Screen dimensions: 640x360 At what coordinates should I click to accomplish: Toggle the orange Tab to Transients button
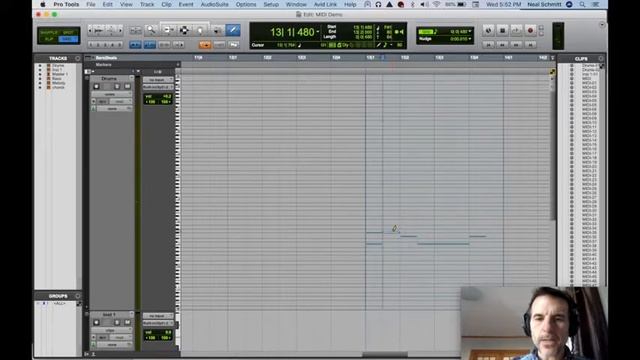pyautogui.click(x=205, y=45)
